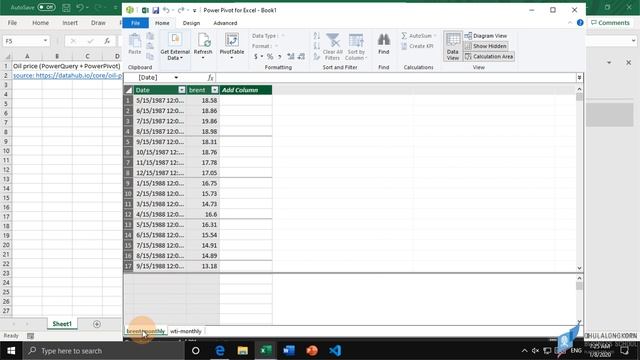
Task: Apply percent format icon
Action: pyautogui.click(x=270, y=56)
